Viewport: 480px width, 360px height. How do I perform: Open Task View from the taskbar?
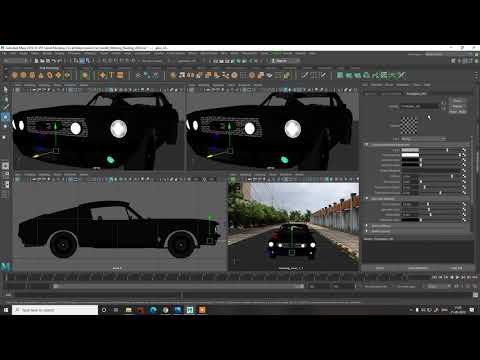point(116,310)
